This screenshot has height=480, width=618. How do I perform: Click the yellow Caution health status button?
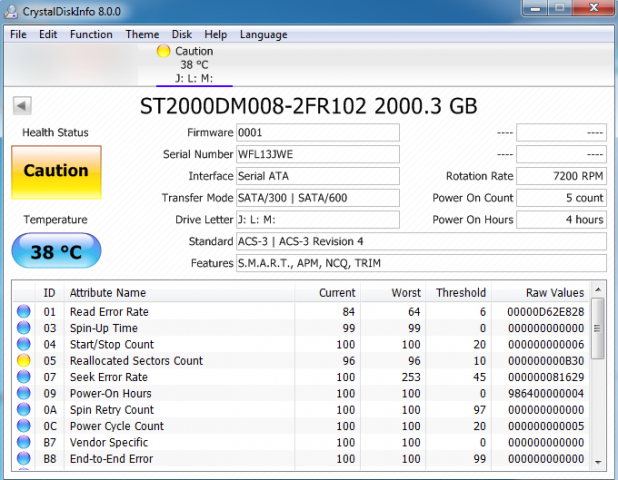coord(56,171)
